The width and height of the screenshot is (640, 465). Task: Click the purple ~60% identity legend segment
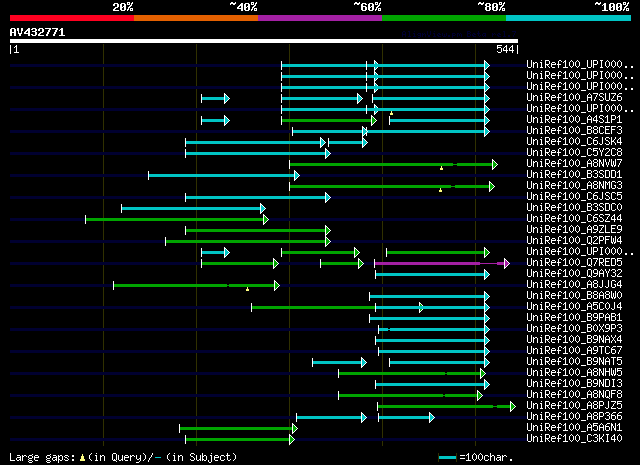pyautogui.click(x=320, y=18)
